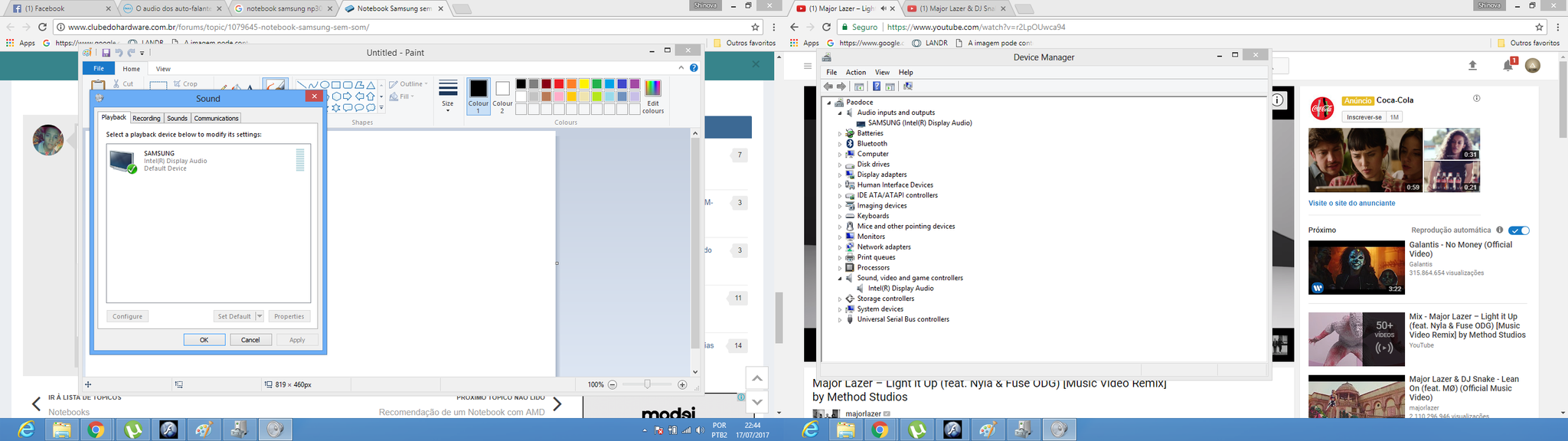Click the YouTube upload arrow icon
Viewport: 1568px width, 441px height.
click(x=1472, y=66)
